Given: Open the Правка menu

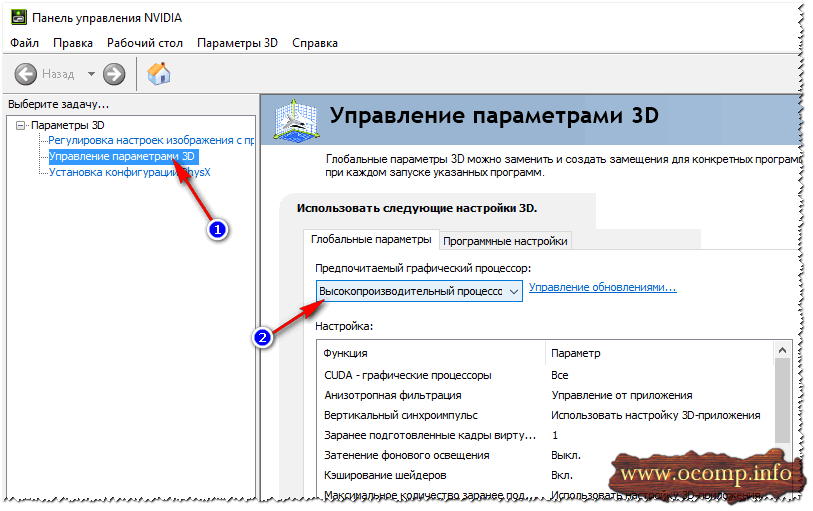Looking at the screenshot, I should [x=73, y=43].
